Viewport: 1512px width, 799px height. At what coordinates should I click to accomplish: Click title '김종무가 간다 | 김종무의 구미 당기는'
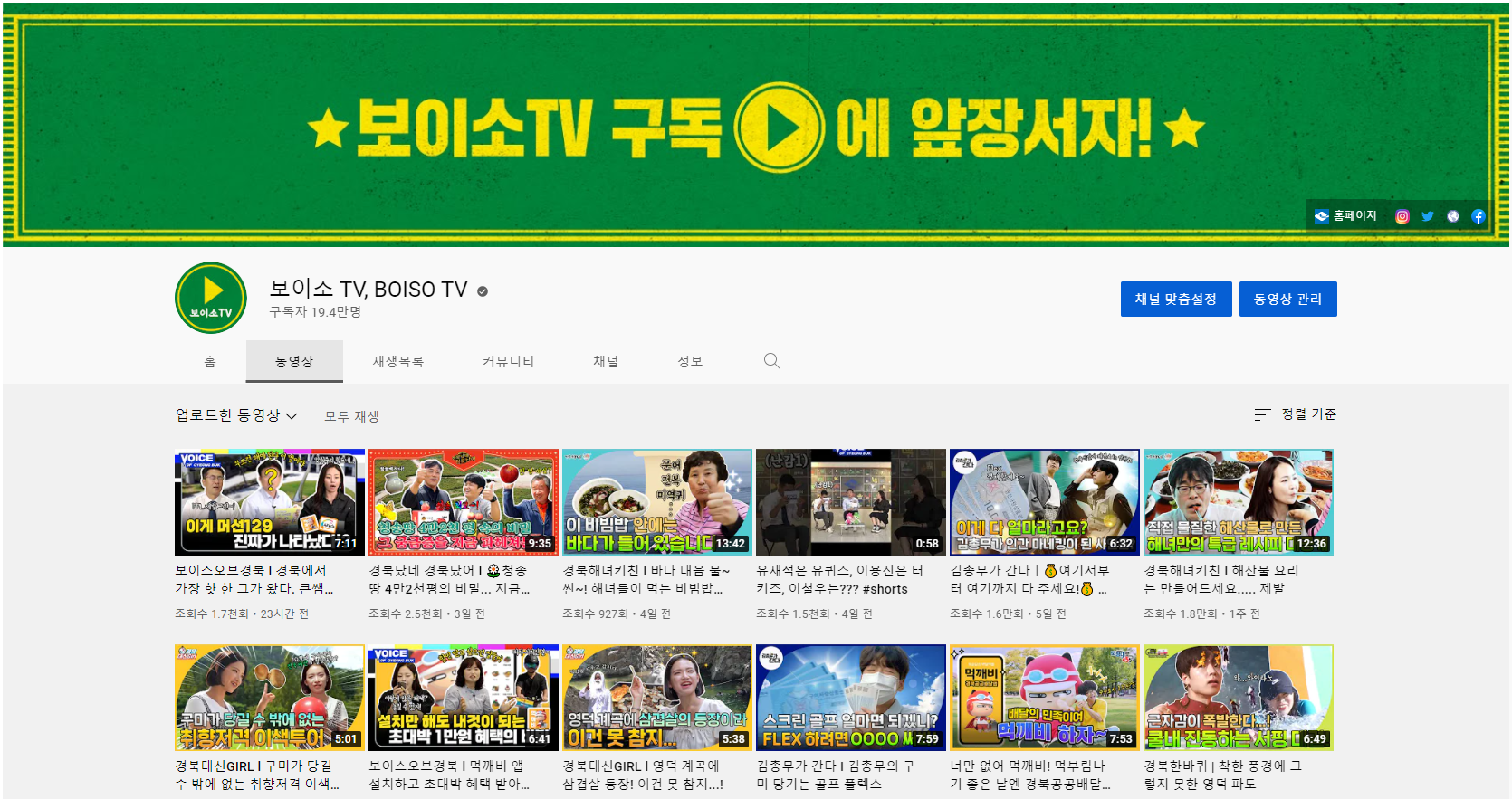836,775
